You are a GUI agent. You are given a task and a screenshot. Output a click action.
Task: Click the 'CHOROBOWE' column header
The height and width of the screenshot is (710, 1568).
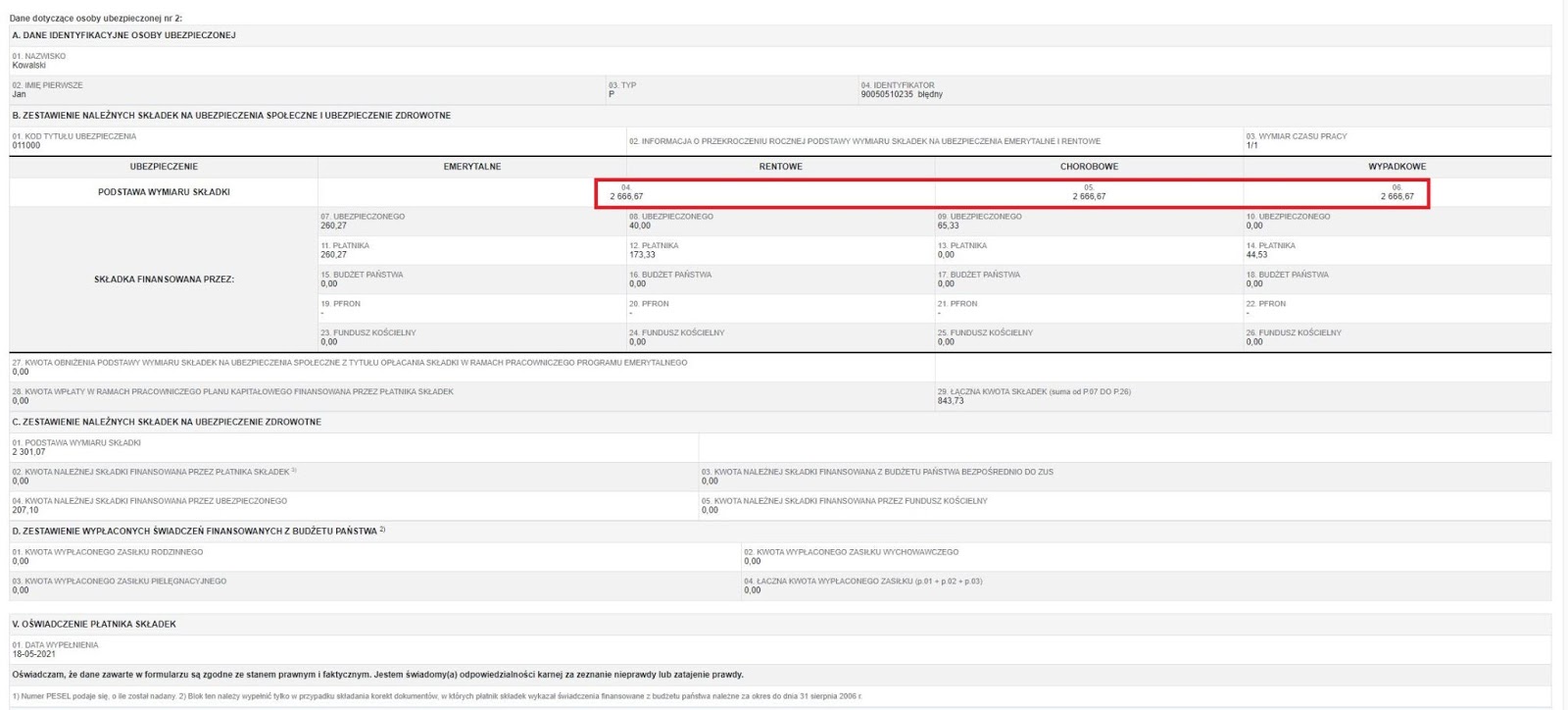click(x=1089, y=167)
